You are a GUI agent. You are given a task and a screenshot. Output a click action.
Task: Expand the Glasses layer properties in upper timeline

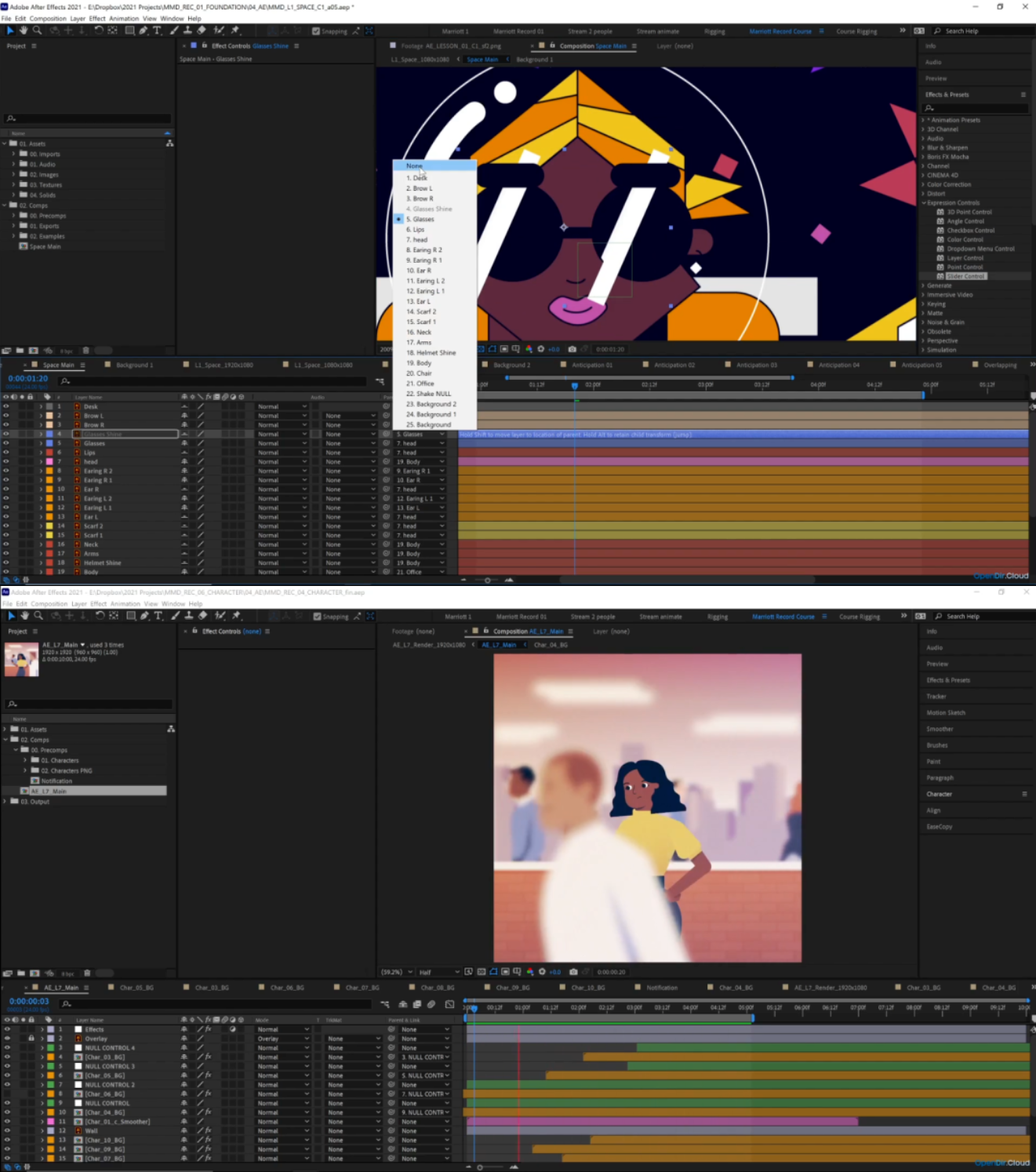pos(41,443)
